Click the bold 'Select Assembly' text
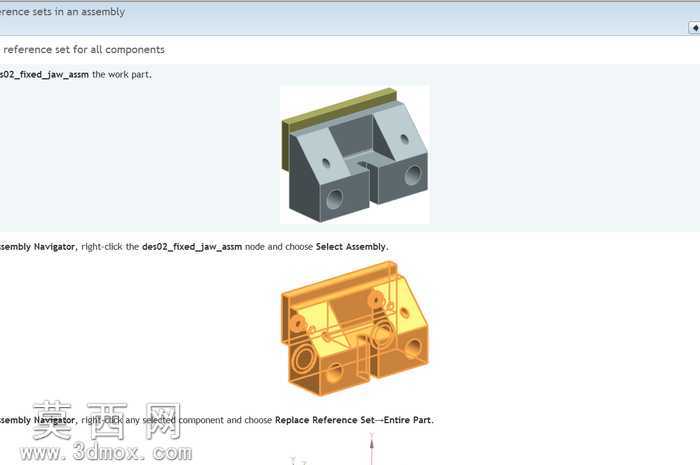 [x=351, y=247]
